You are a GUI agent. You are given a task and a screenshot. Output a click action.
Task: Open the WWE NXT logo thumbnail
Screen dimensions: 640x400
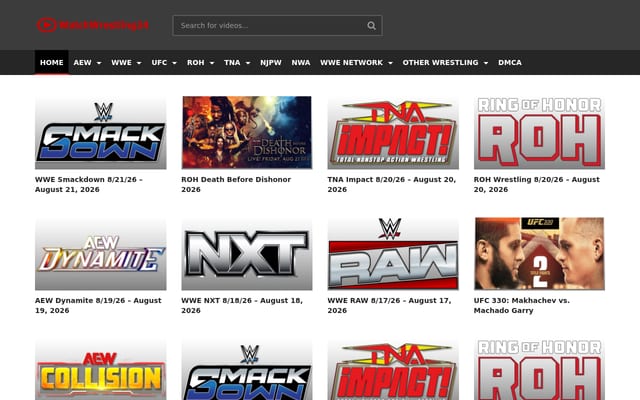pyautogui.click(x=247, y=253)
